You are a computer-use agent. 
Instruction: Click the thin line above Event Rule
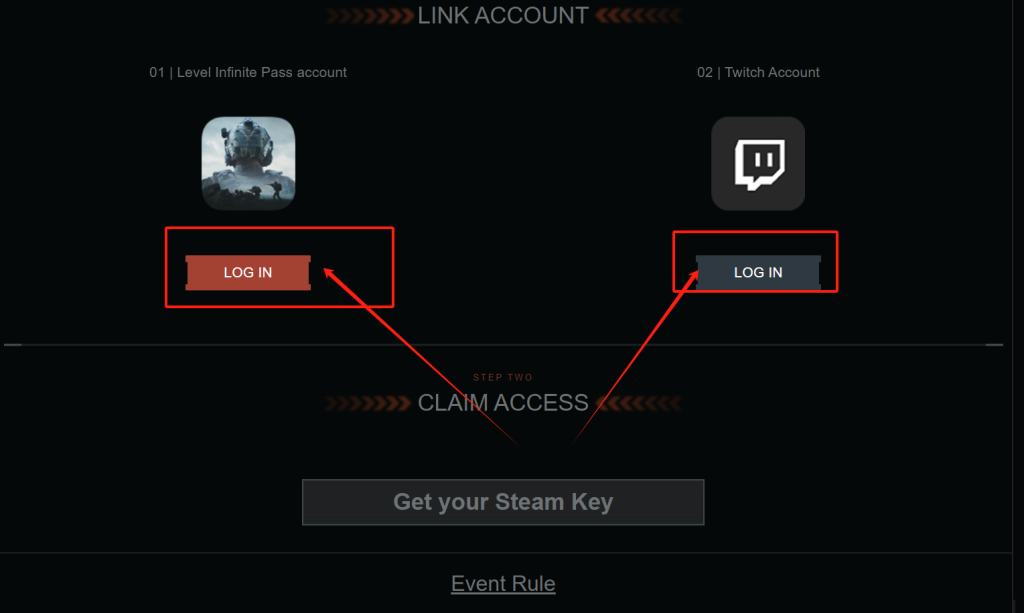click(506, 553)
